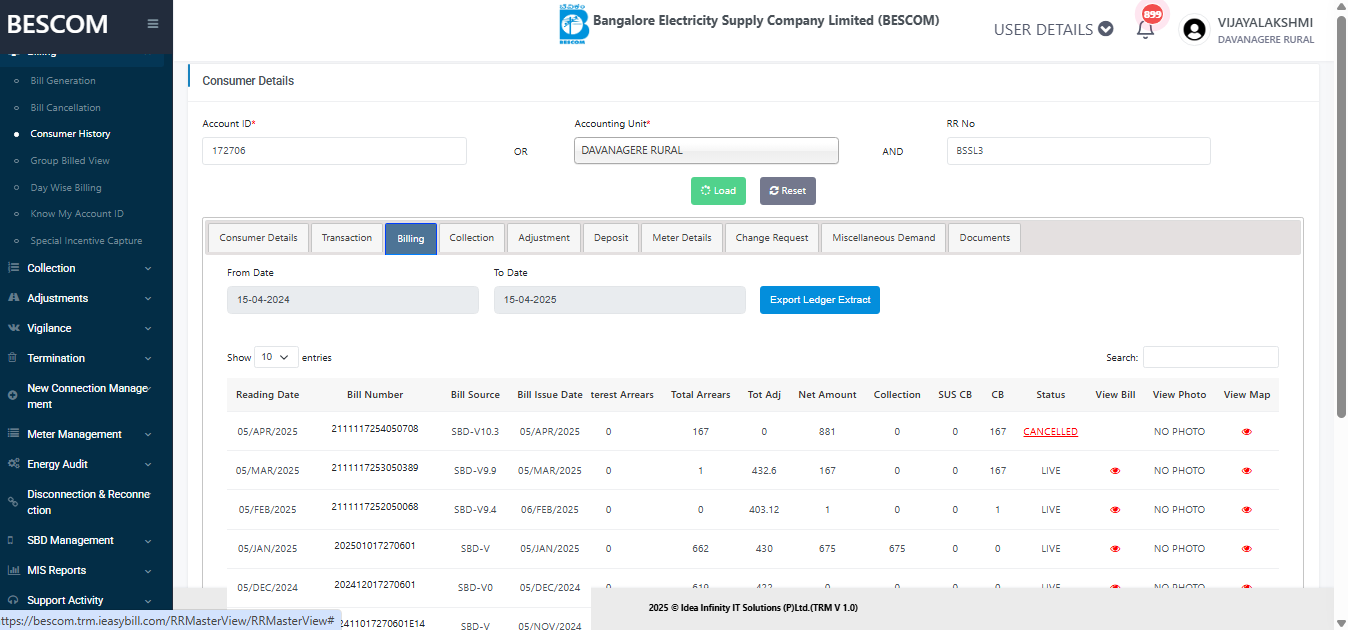Click the BESCOM logo at top center
The width and height of the screenshot is (1348, 630).
click(x=573, y=25)
